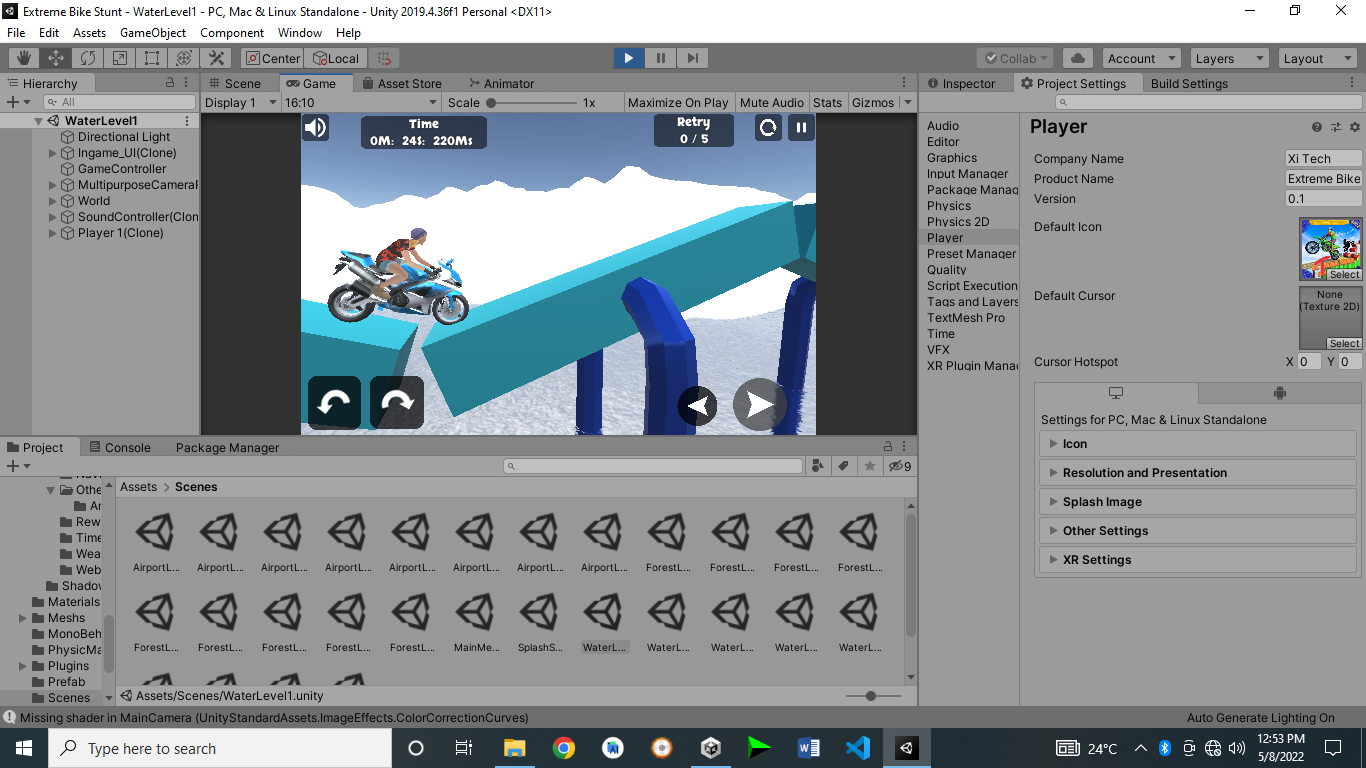Select the Move tool

(x=53, y=57)
